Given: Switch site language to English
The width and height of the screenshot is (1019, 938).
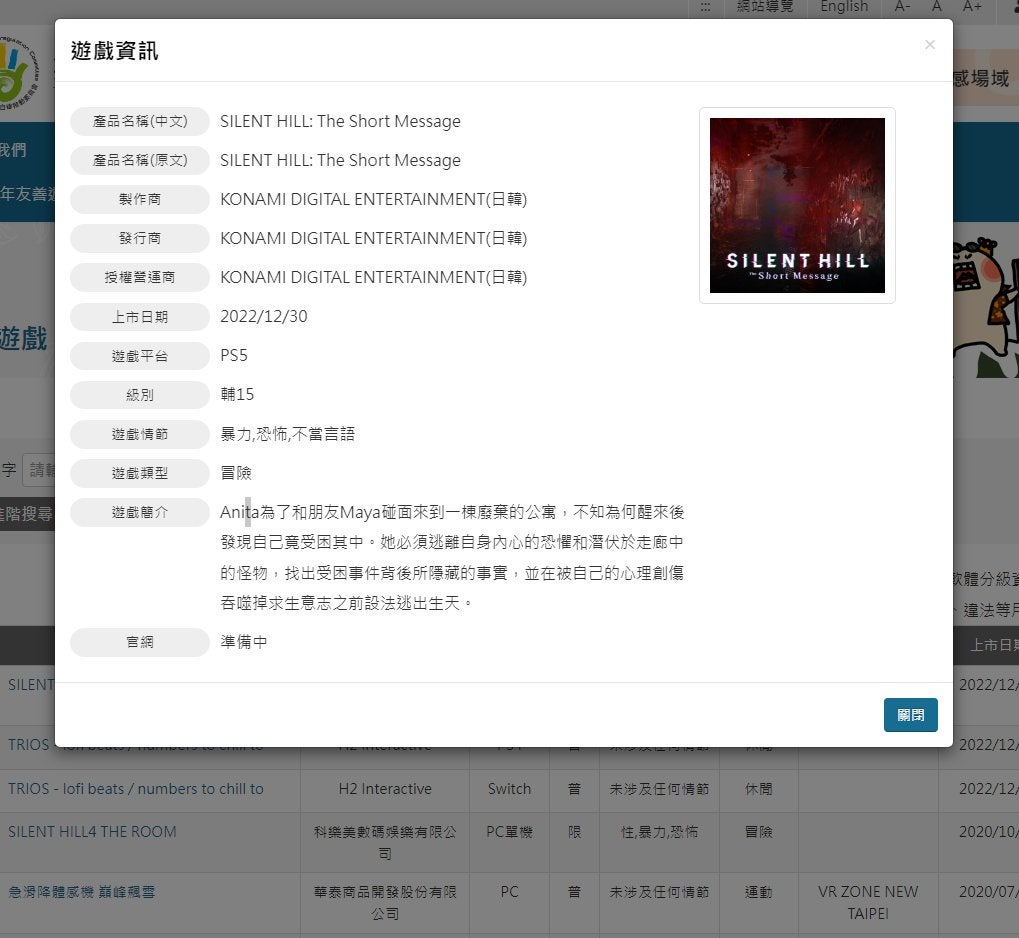Looking at the screenshot, I should point(844,7).
